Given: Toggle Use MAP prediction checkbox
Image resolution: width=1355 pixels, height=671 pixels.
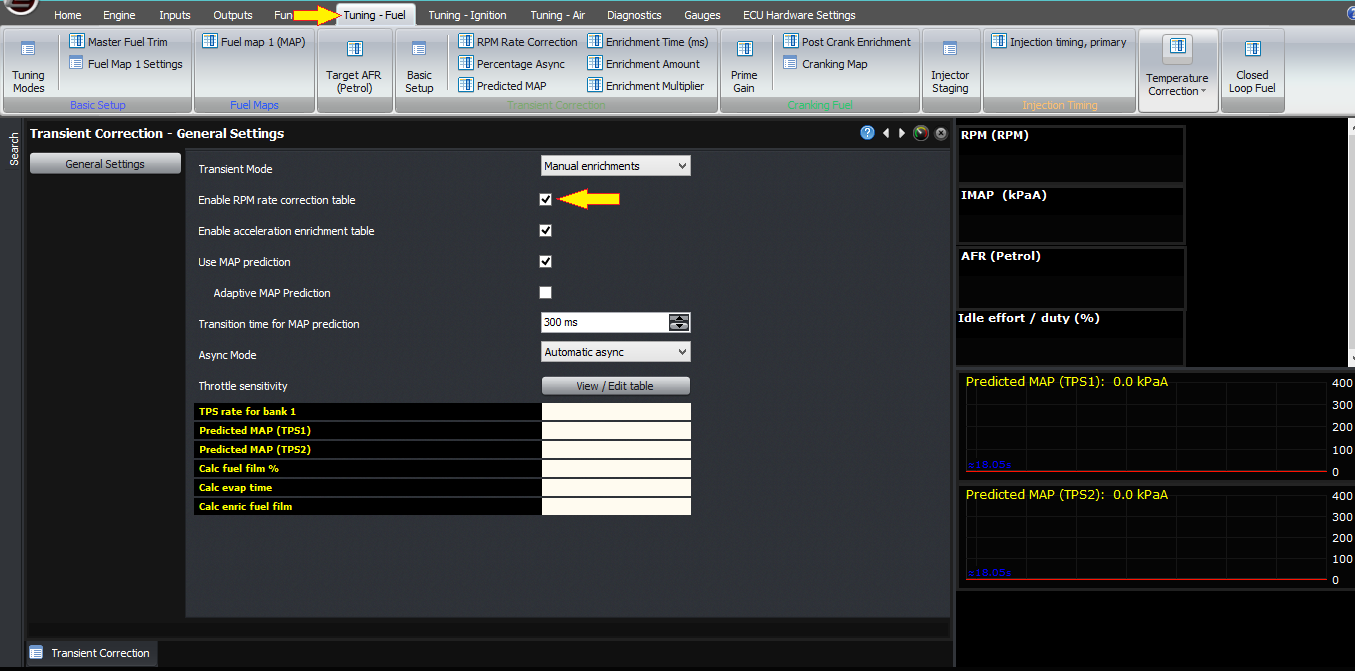Looking at the screenshot, I should coord(545,261).
